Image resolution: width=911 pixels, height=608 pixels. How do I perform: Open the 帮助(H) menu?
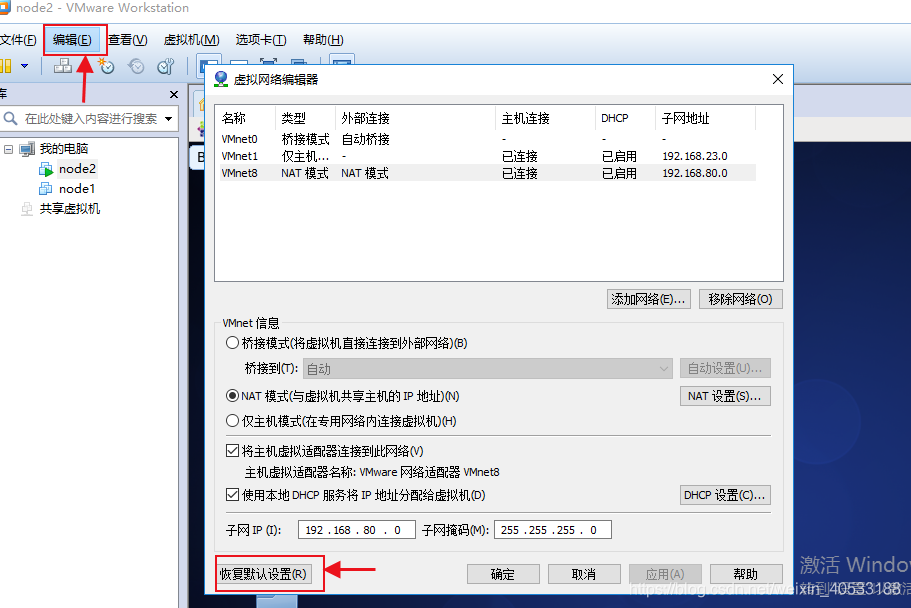click(x=323, y=40)
